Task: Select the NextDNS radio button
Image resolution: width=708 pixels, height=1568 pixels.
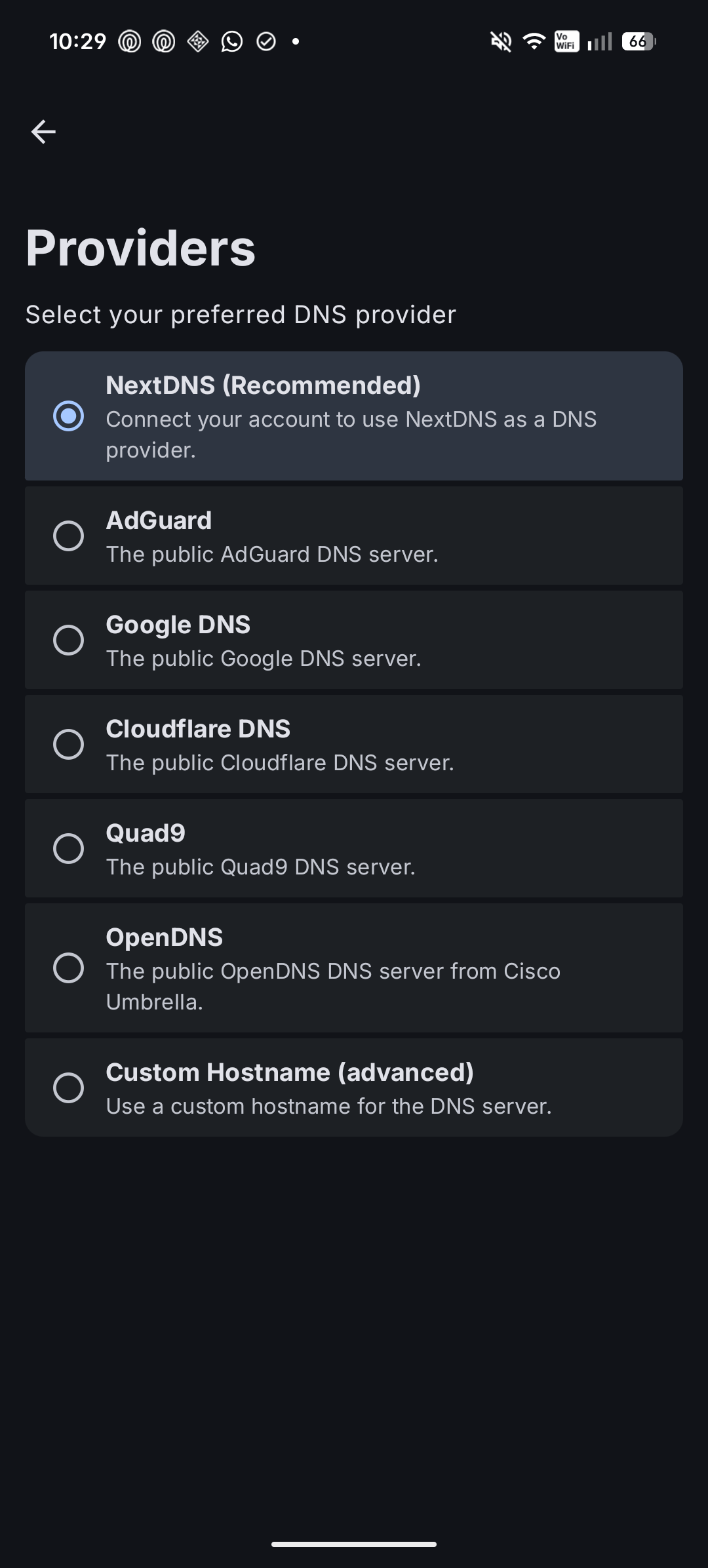Action: 68,416
